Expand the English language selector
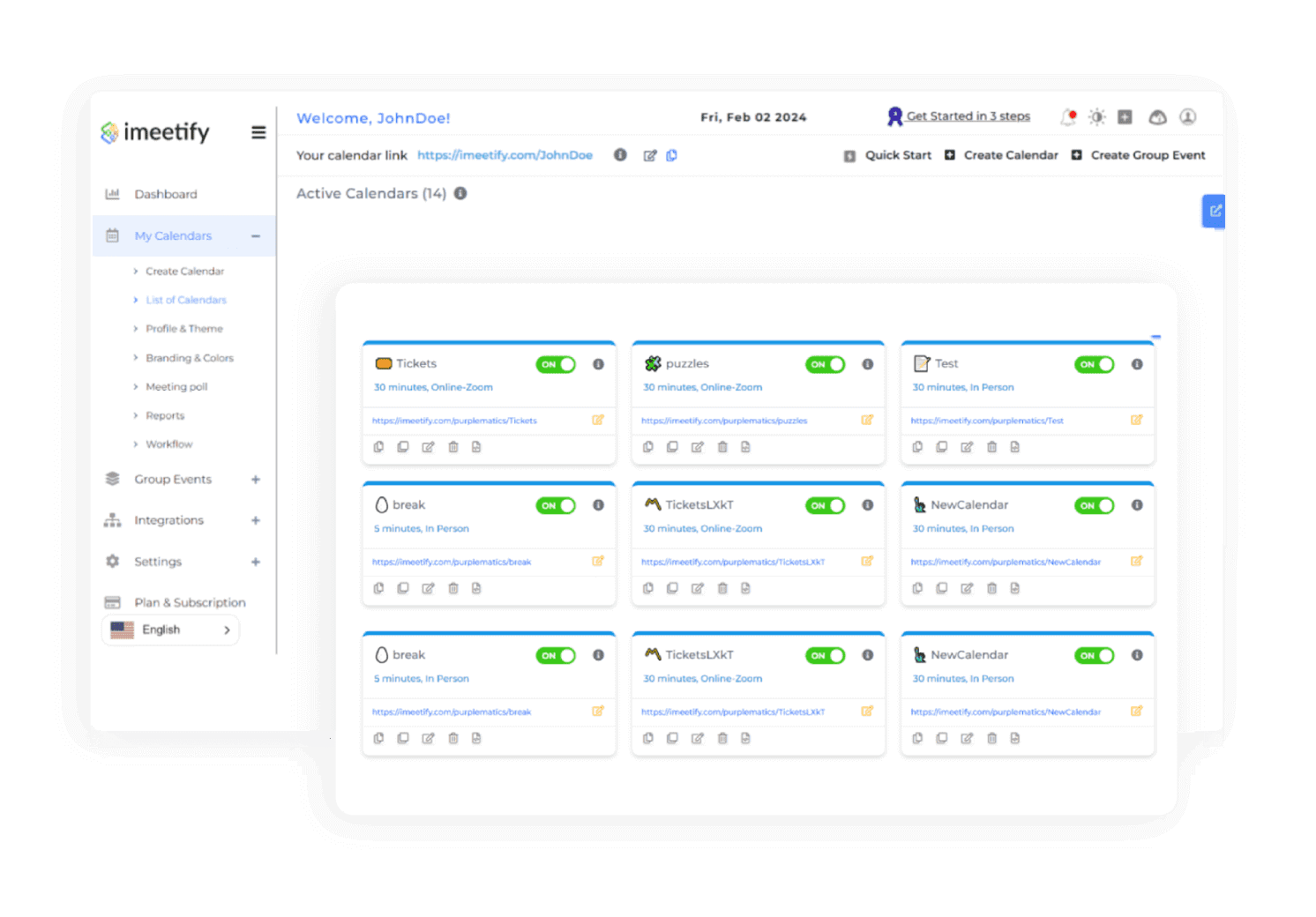This screenshot has height=917, width=1316. (226, 630)
